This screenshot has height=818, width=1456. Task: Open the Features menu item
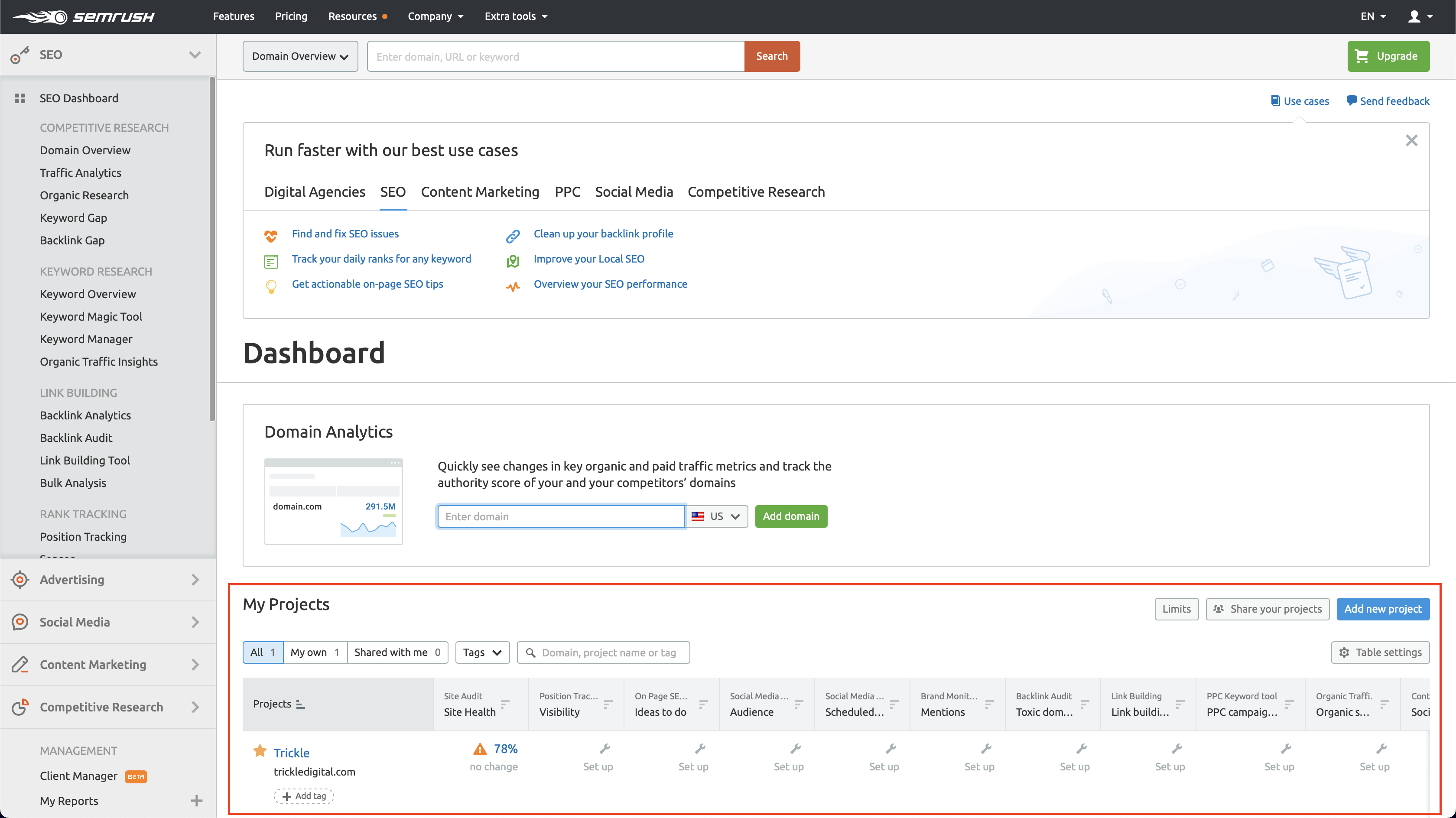tap(234, 16)
